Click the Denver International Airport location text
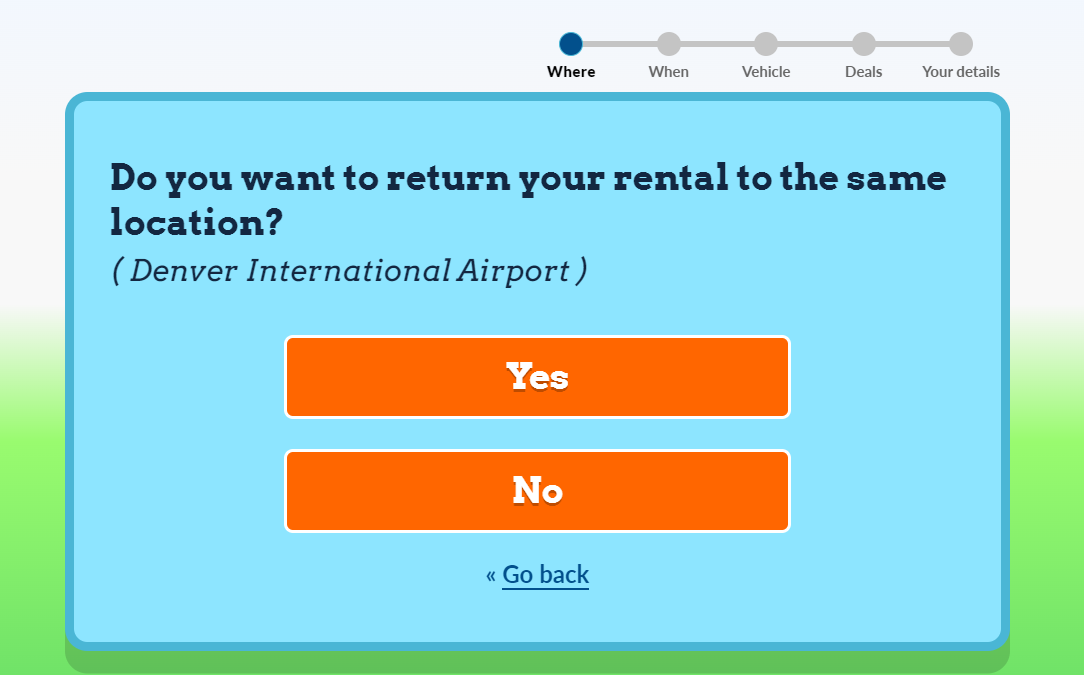The height and width of the screenshot is (675, 1084). pos(350,271)
